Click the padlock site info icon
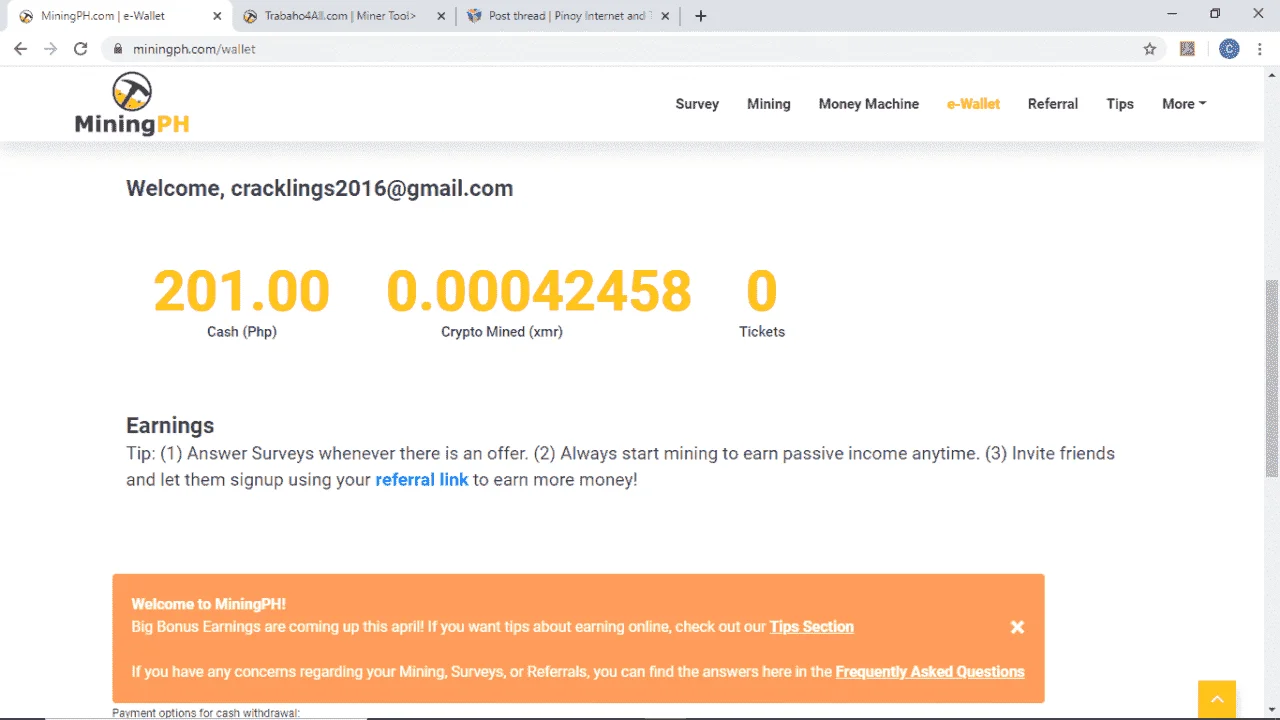Viewport: 1280px width, 720px height. pyautogui.click(x=118, y=49)
